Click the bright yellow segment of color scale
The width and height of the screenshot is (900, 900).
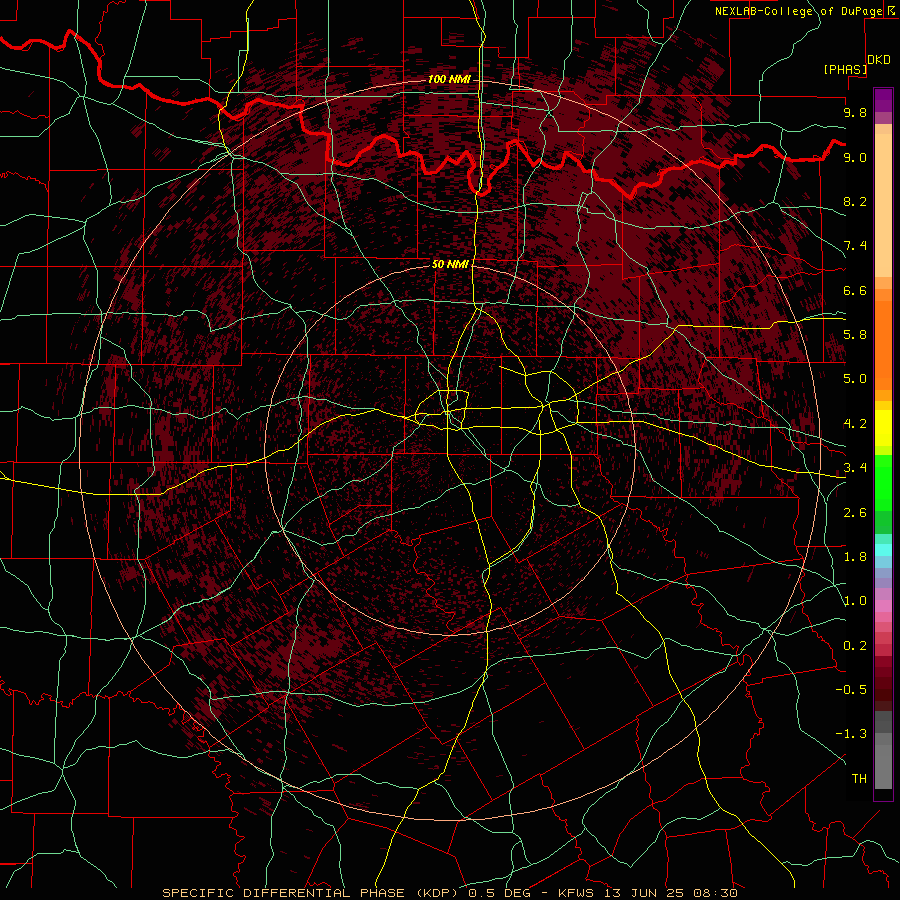pyautogui.click(x=883, y=428)
